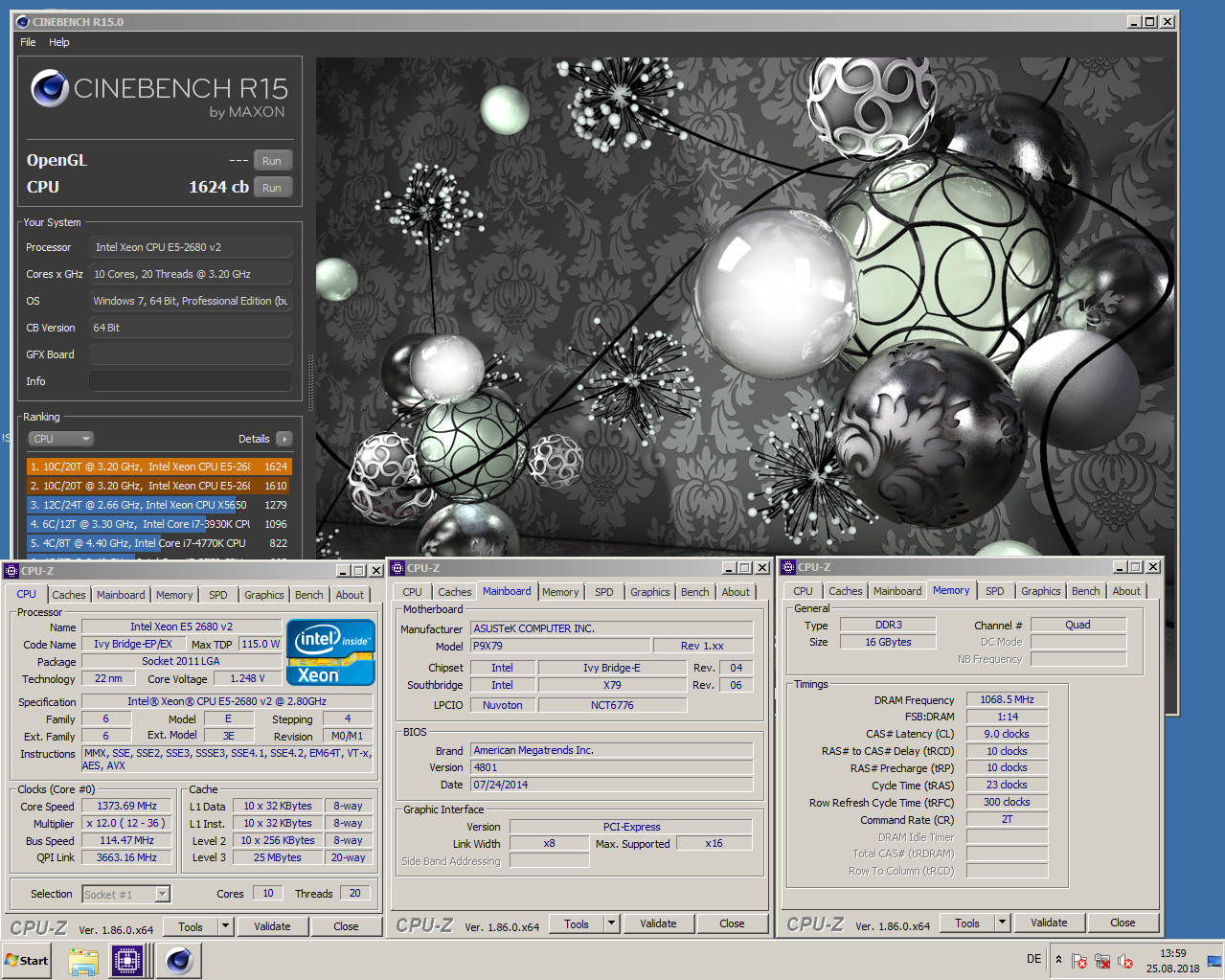Image resolution: width=1225 pixels, height=980 pixels.
Task: Click the Cinebench R15 logo icon
Action: pyautogui.click(x=49, y=89)
